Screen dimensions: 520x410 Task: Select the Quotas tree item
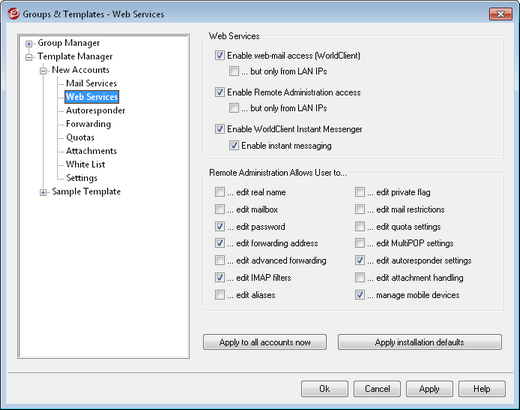point(80,137)
